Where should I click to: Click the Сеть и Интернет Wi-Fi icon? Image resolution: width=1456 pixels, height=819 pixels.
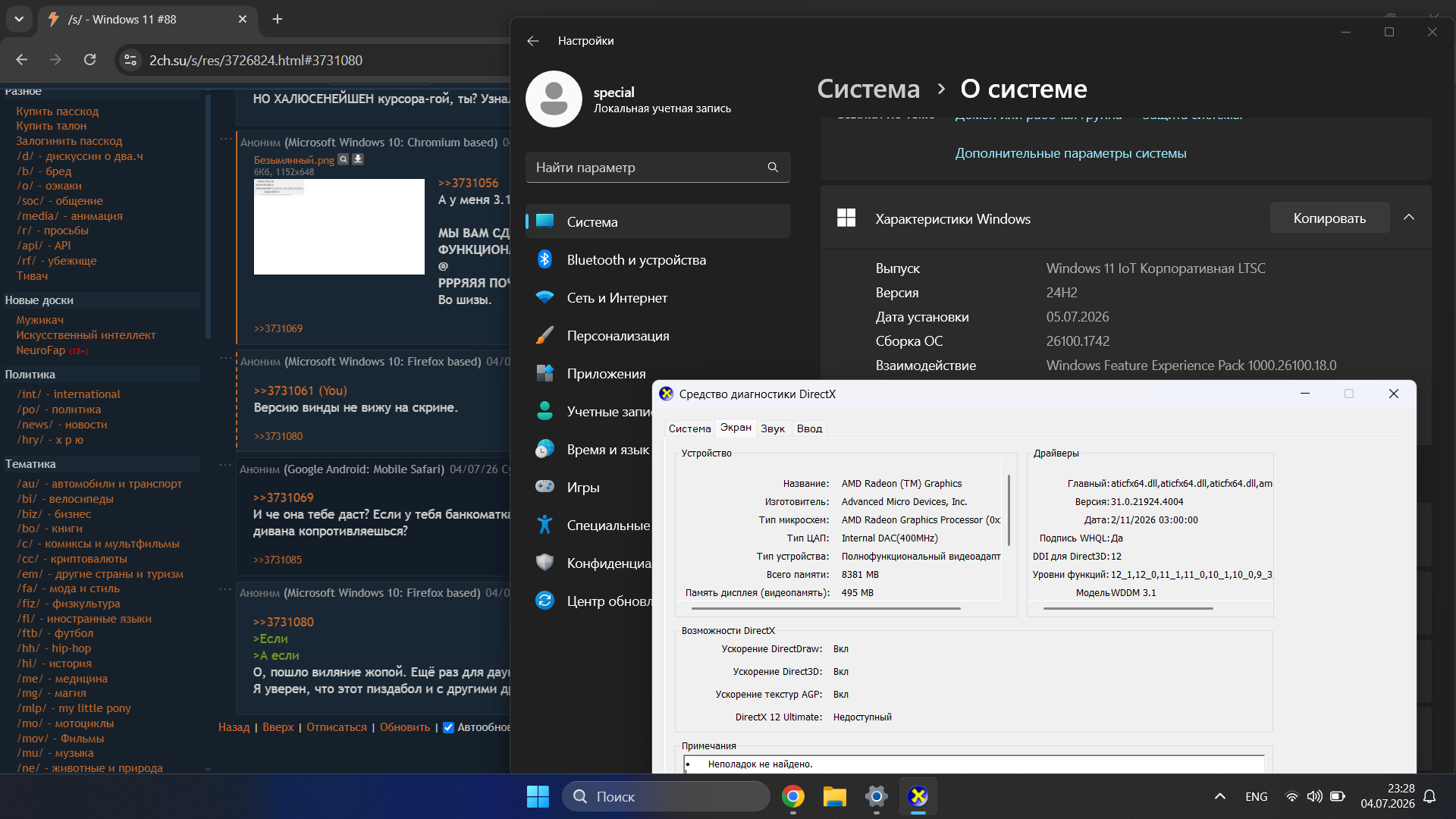click(x=544, y=297)
